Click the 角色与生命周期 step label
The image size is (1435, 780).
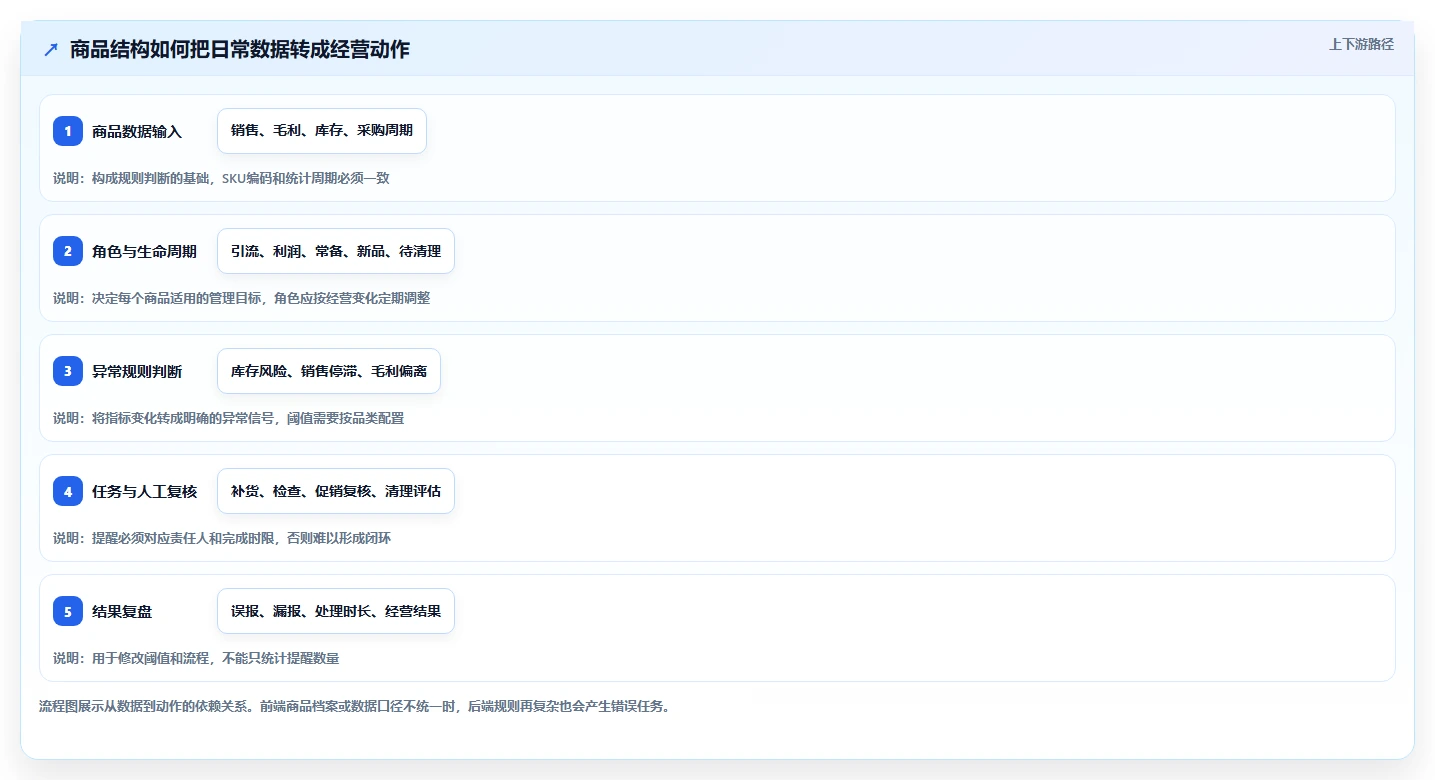144,251
